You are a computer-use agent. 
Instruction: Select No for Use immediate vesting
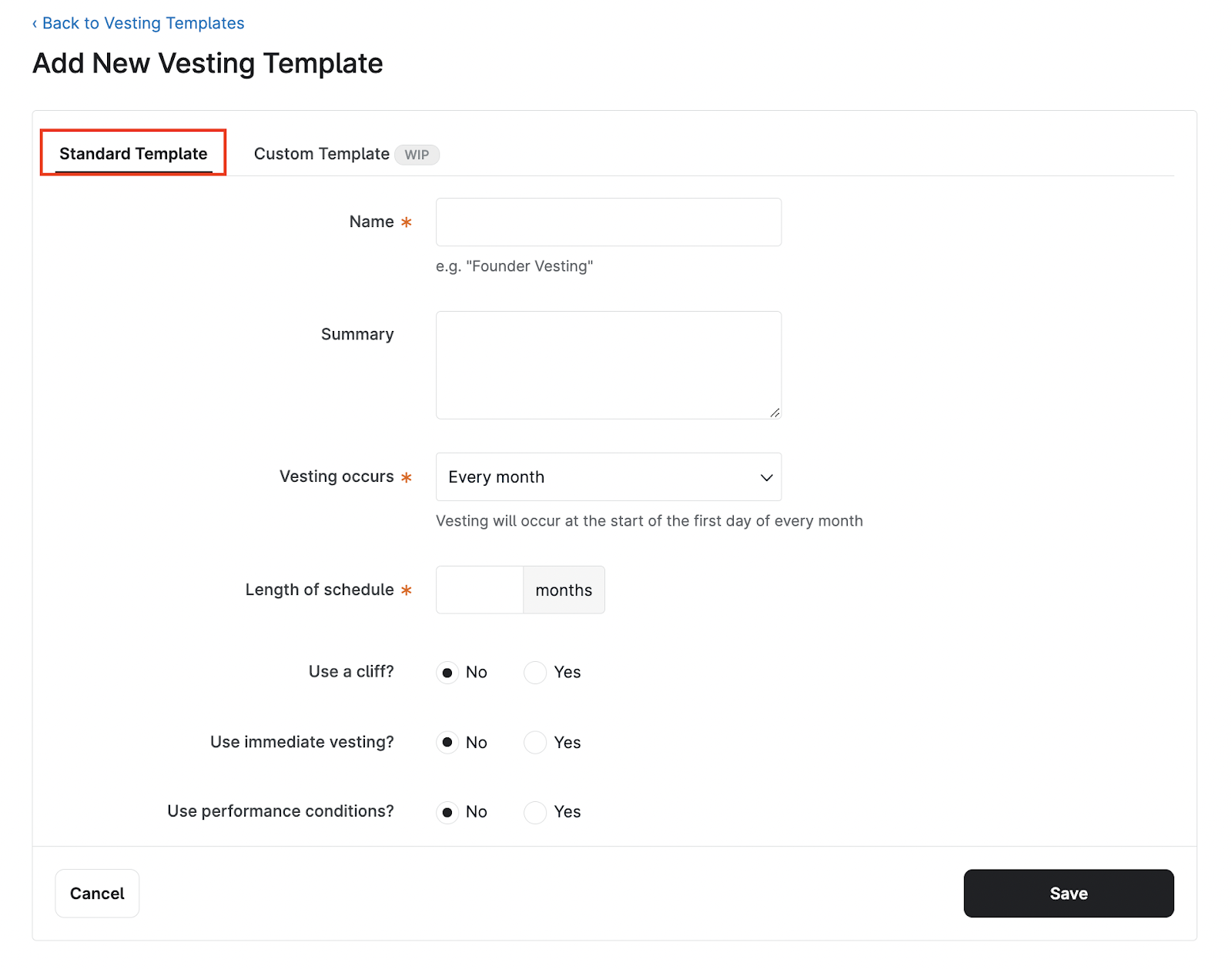pos(447,742)
